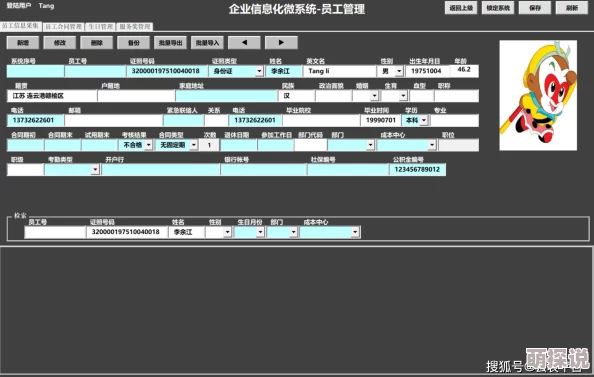Click the 批量导出 button
Screen dimensions: 594x377
click(170, 42)
